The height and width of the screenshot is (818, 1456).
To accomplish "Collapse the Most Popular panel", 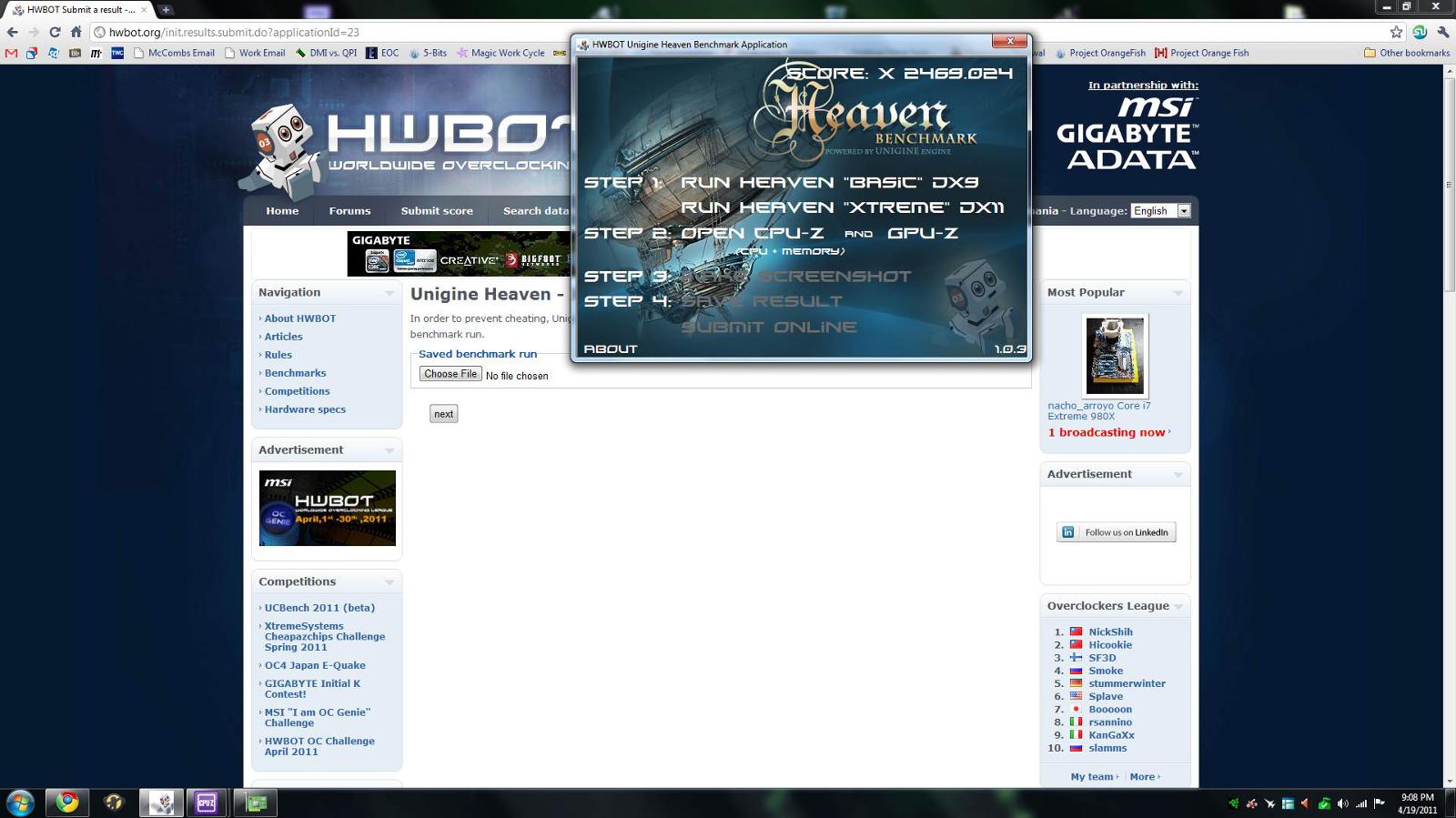I will click(1178, 293).
